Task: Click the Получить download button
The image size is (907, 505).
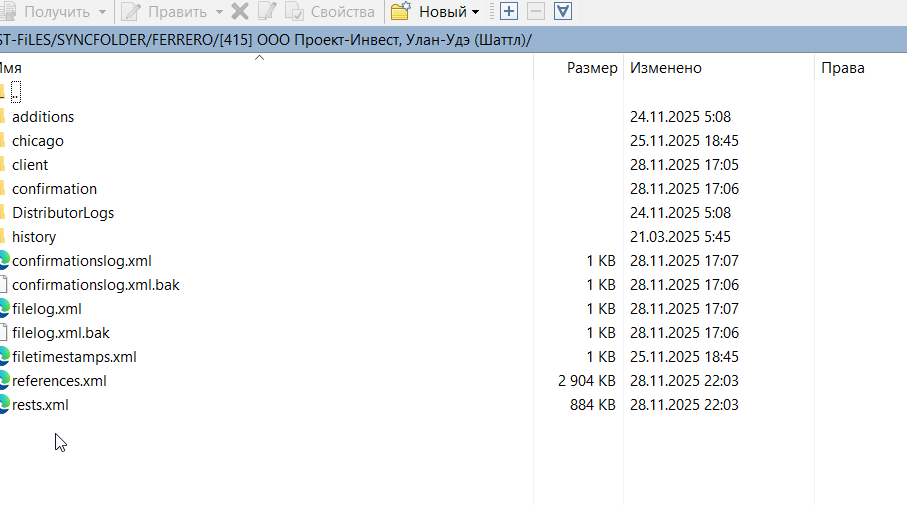Action: pos(46,12)
